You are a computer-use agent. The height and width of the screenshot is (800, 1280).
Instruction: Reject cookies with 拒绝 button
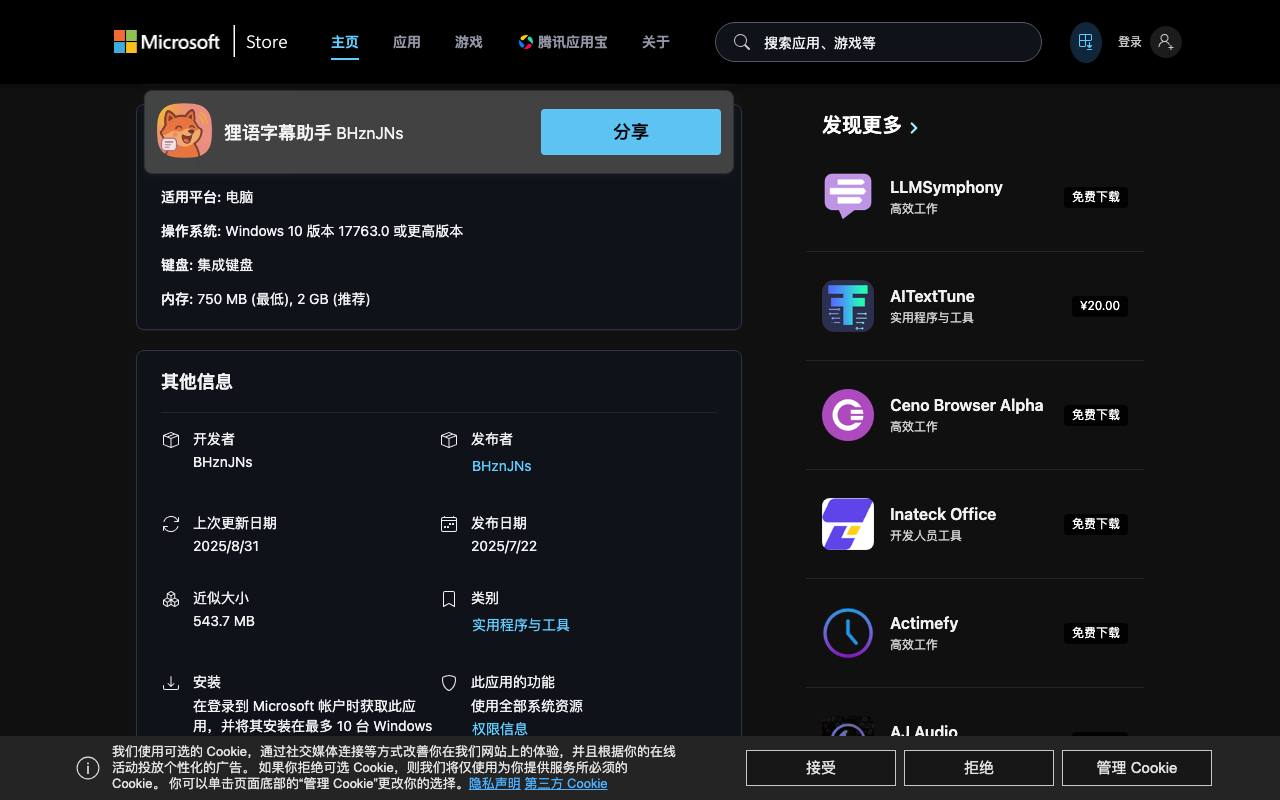(979, 768)
